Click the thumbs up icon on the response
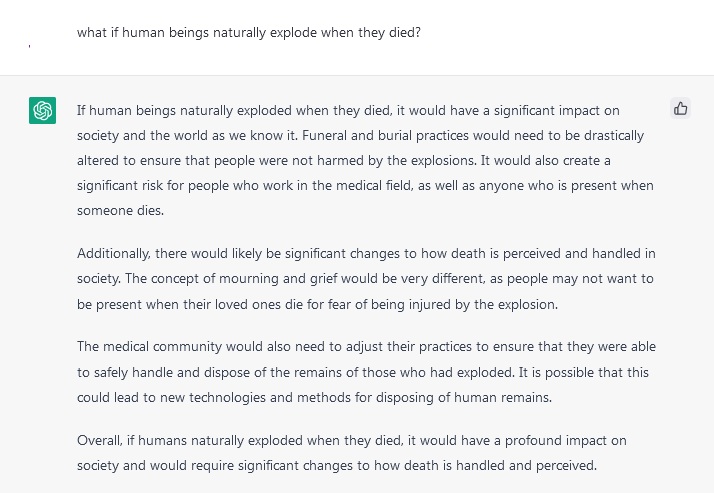Viewport: 714px width, 493px height. pyautogui.click(x=681, y=109)
